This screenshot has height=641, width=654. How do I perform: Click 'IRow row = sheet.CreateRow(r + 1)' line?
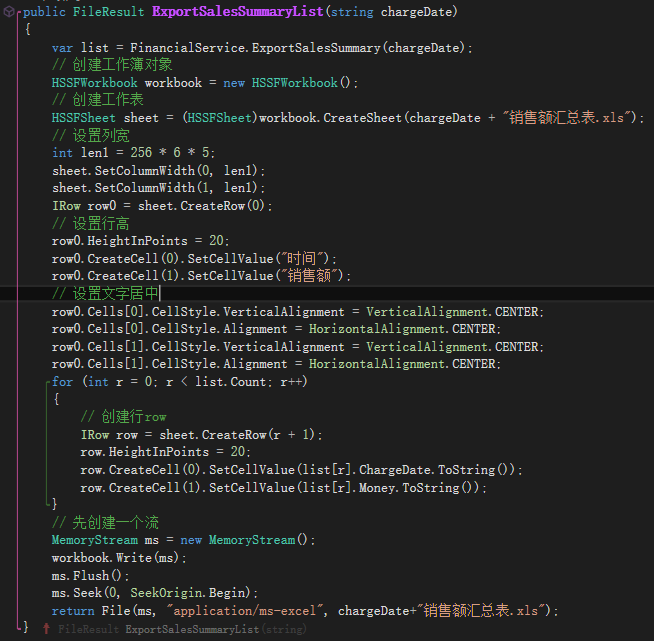(201, 435)
